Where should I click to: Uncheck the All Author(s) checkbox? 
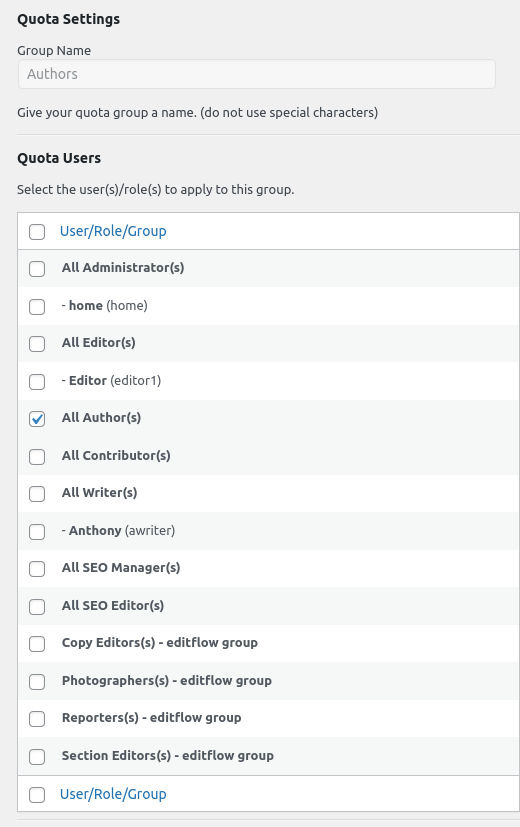[37, 419]
